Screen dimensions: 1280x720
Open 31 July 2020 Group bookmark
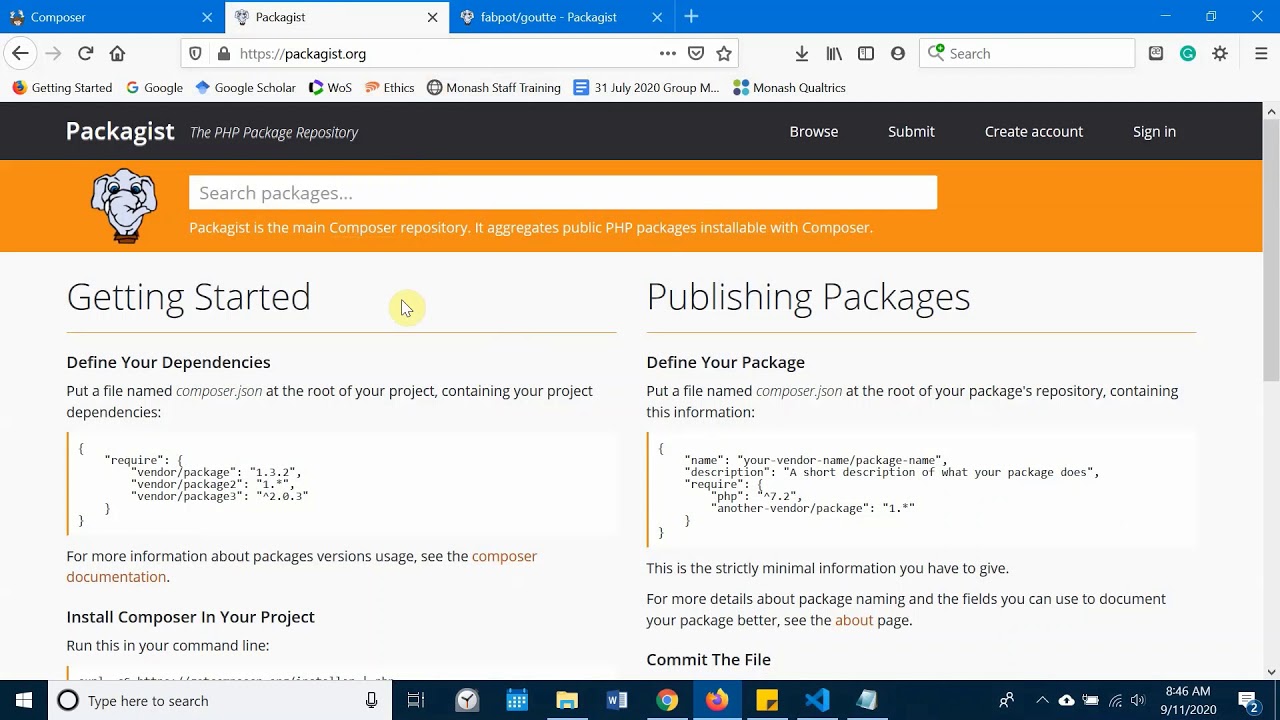tap(647, 88)
